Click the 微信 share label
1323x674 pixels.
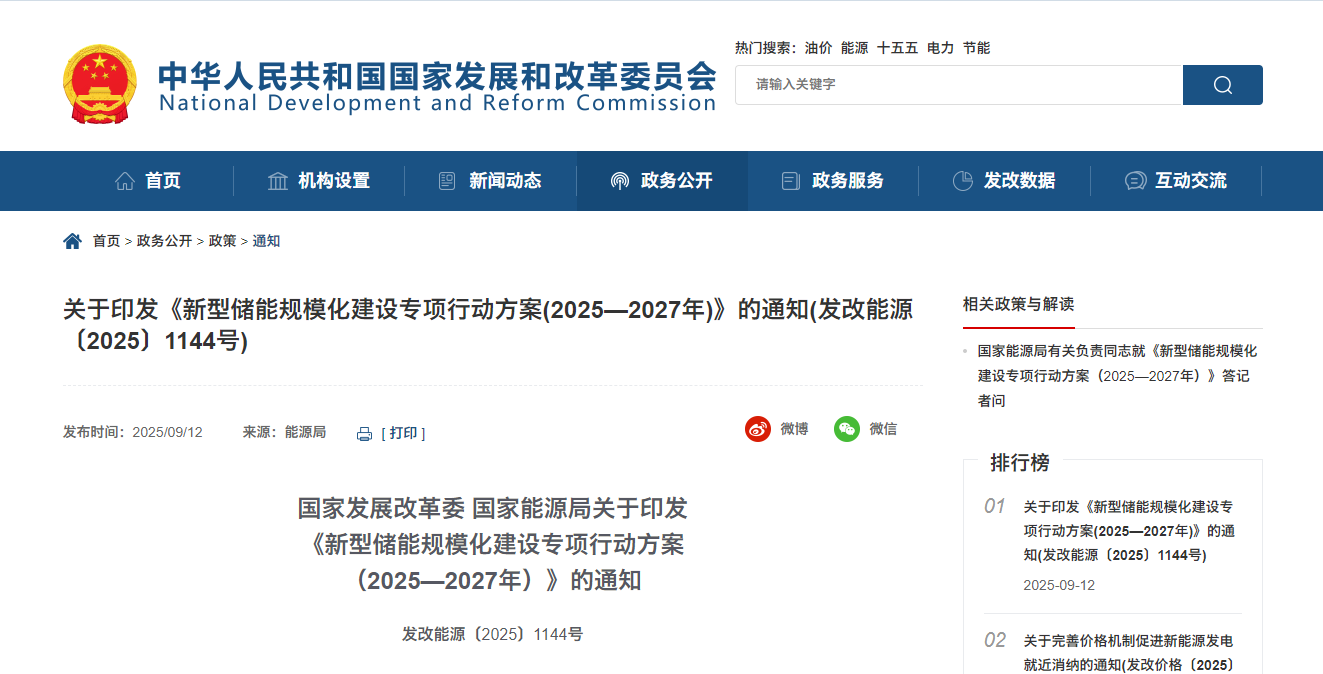pyautogui.click(x=883, y=429)
